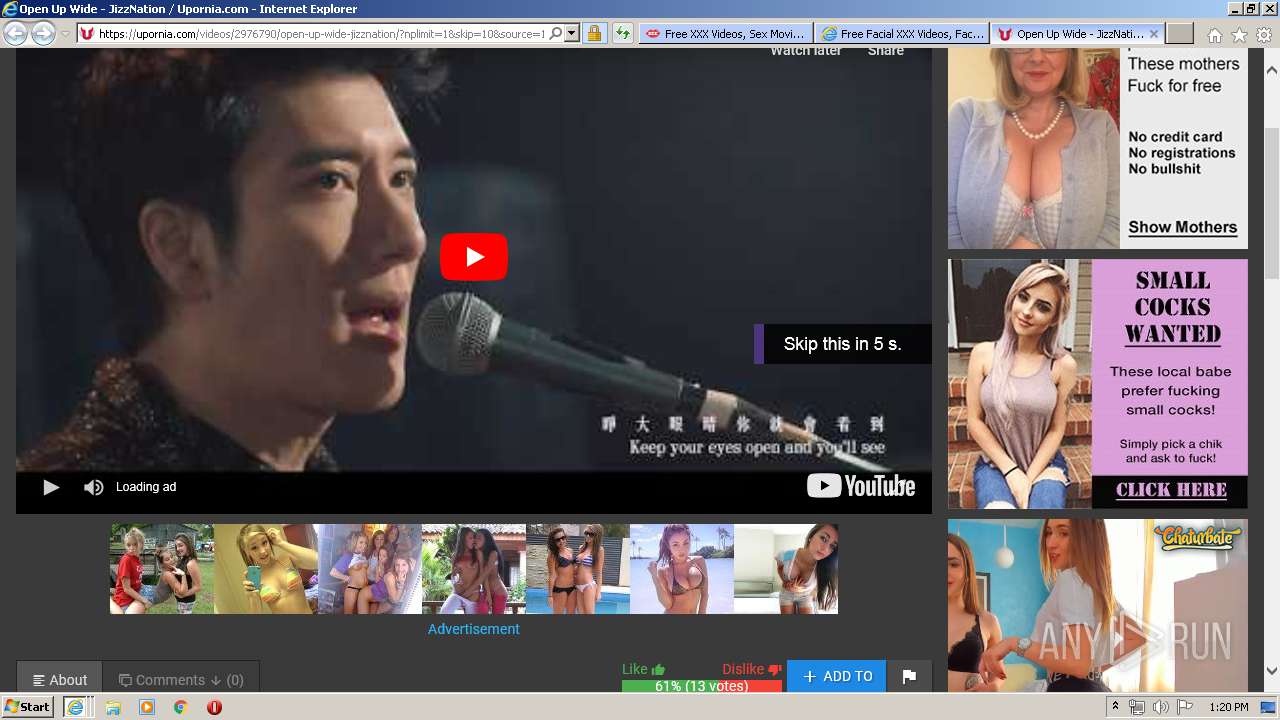
Task: Go back using the browser Back arrow
Action: pyautogui.click(x=15, y=33)
